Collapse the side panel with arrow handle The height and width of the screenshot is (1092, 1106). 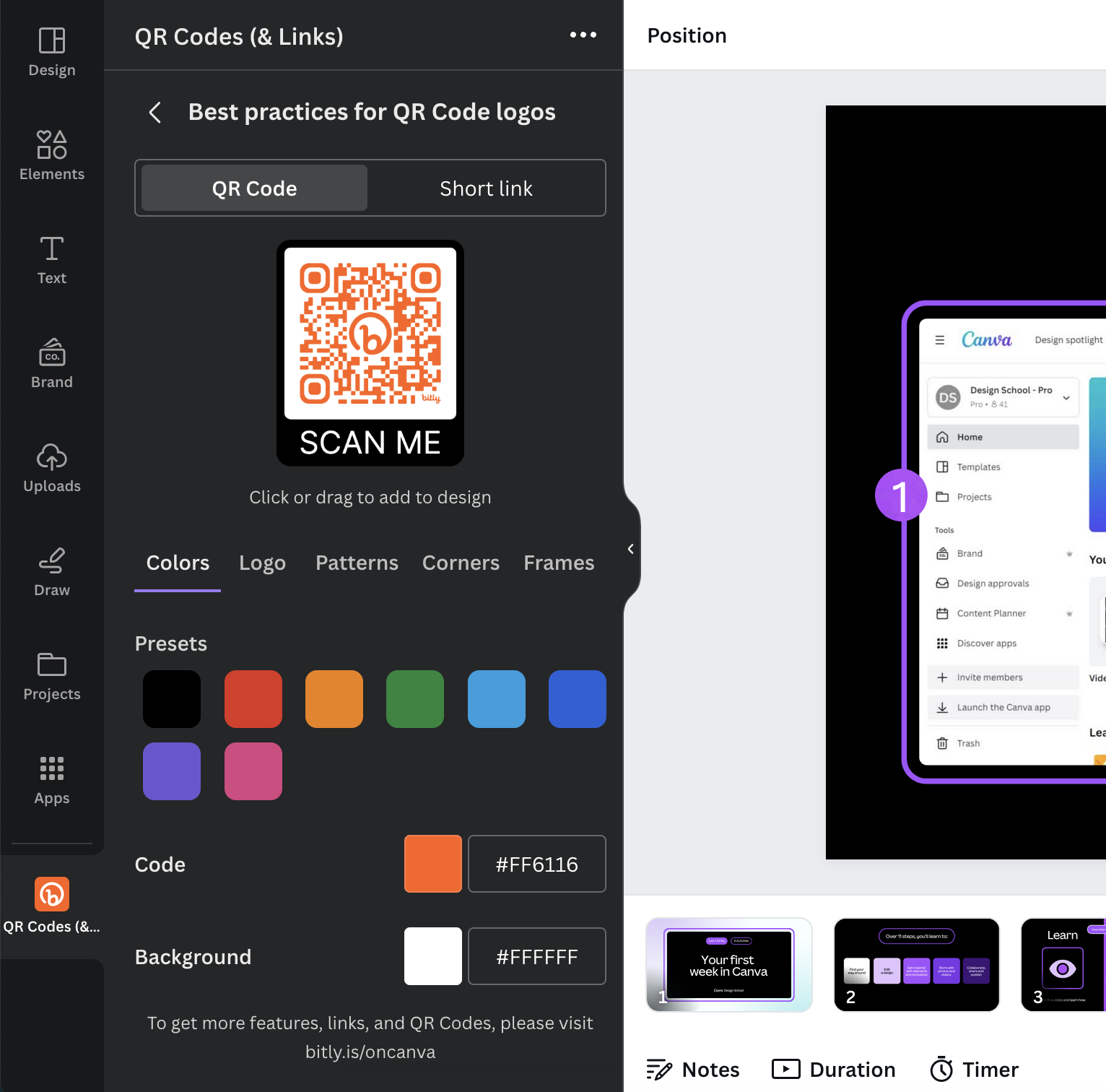tap(631, 549)
